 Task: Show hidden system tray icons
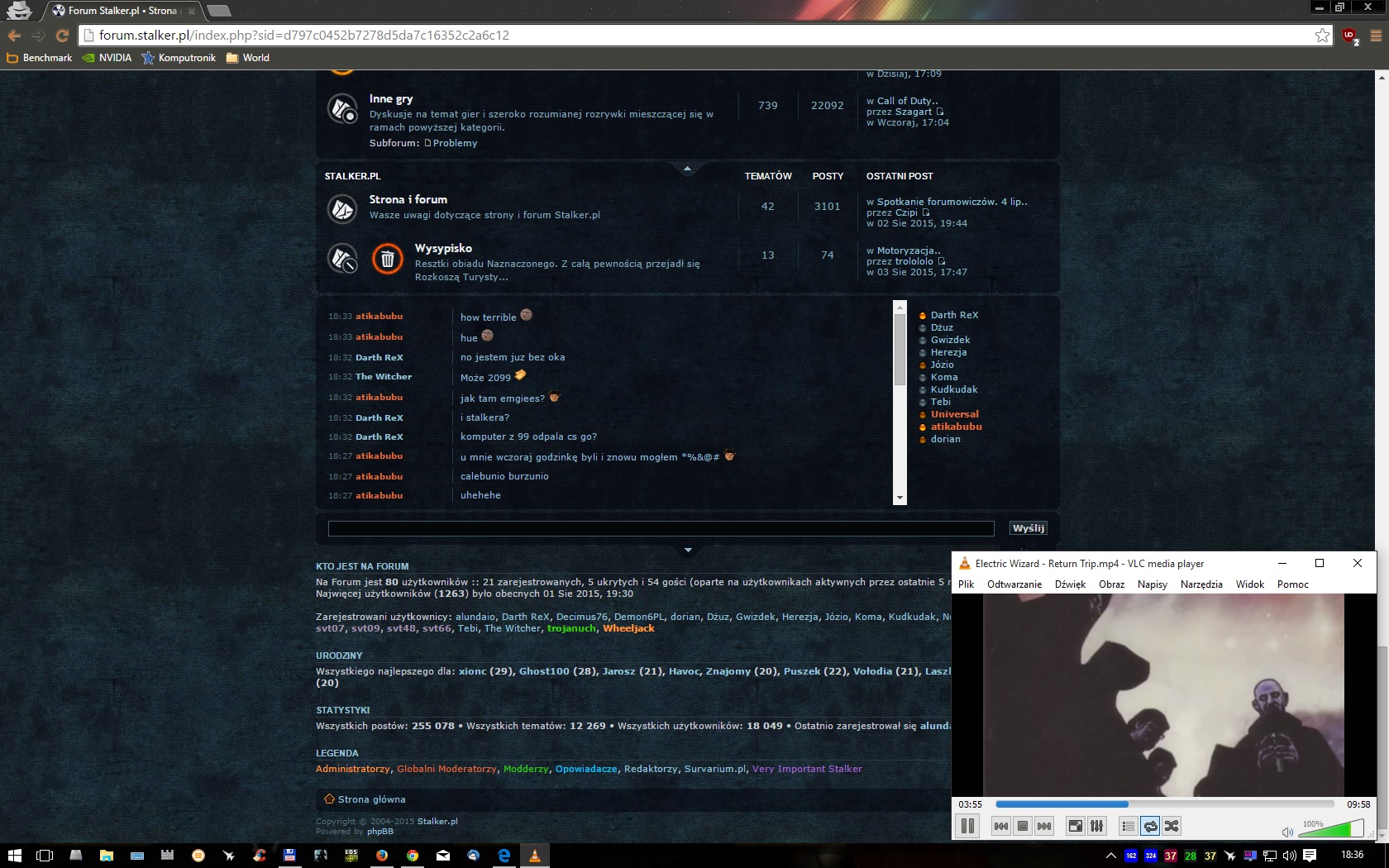pos(1110,856)
